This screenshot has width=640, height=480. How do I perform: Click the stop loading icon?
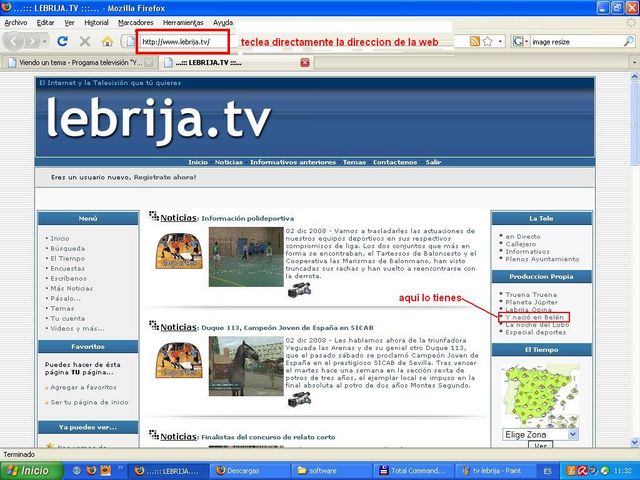click(x=84, y=42)
